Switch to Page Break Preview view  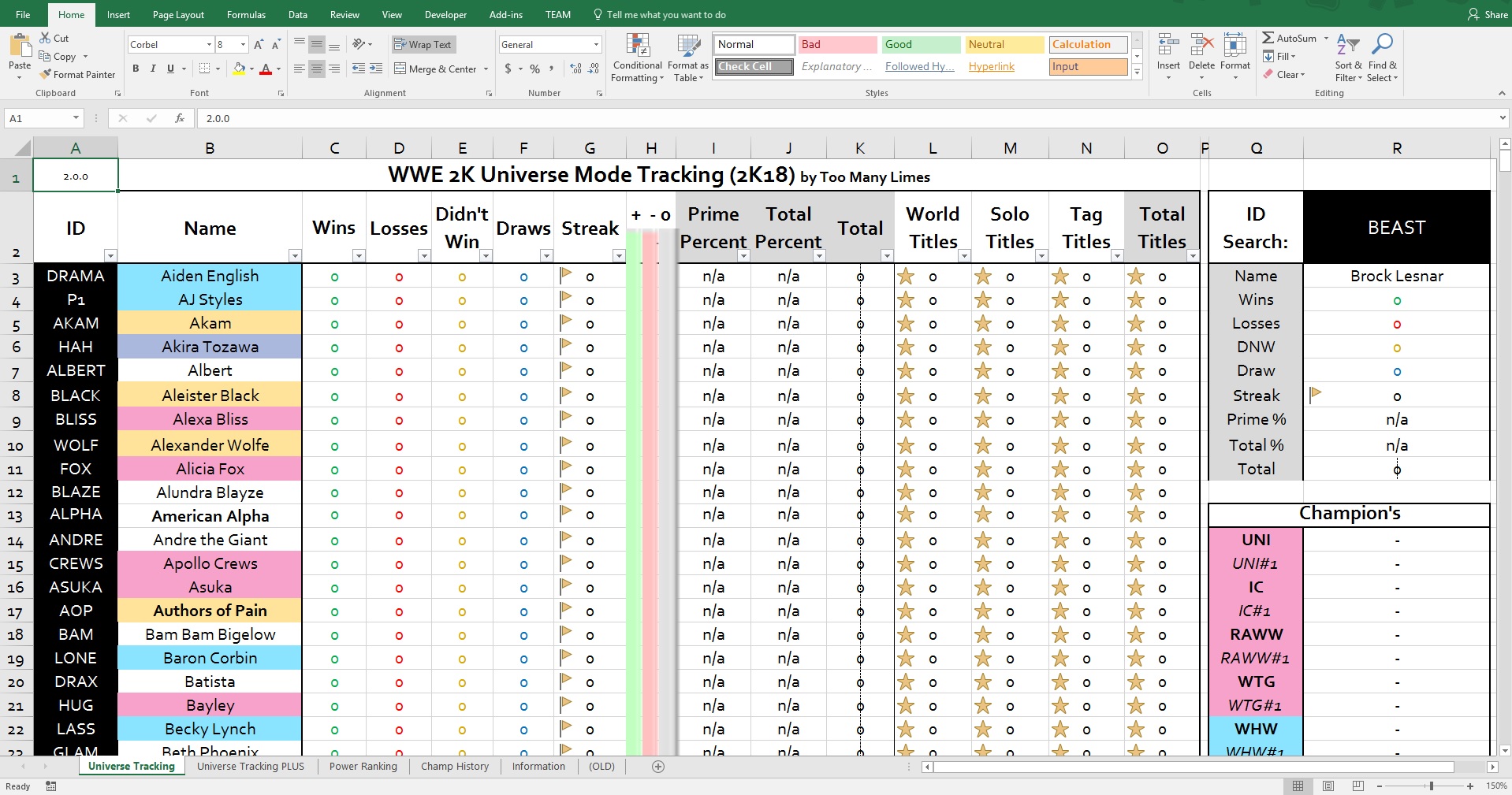pyautogui.click(x=1357, y=786)
